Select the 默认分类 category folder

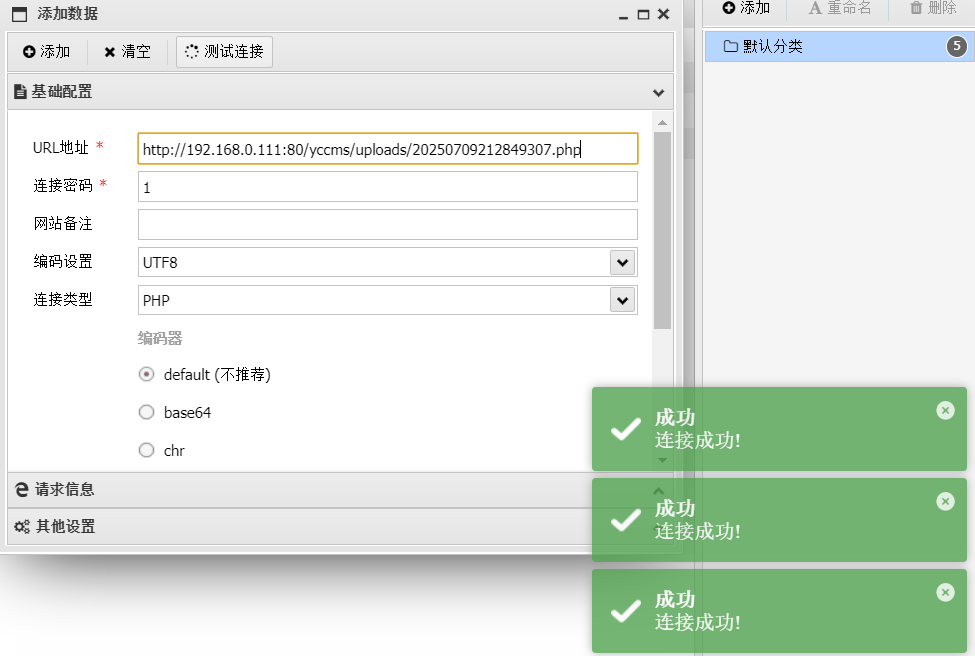(772, 46)
